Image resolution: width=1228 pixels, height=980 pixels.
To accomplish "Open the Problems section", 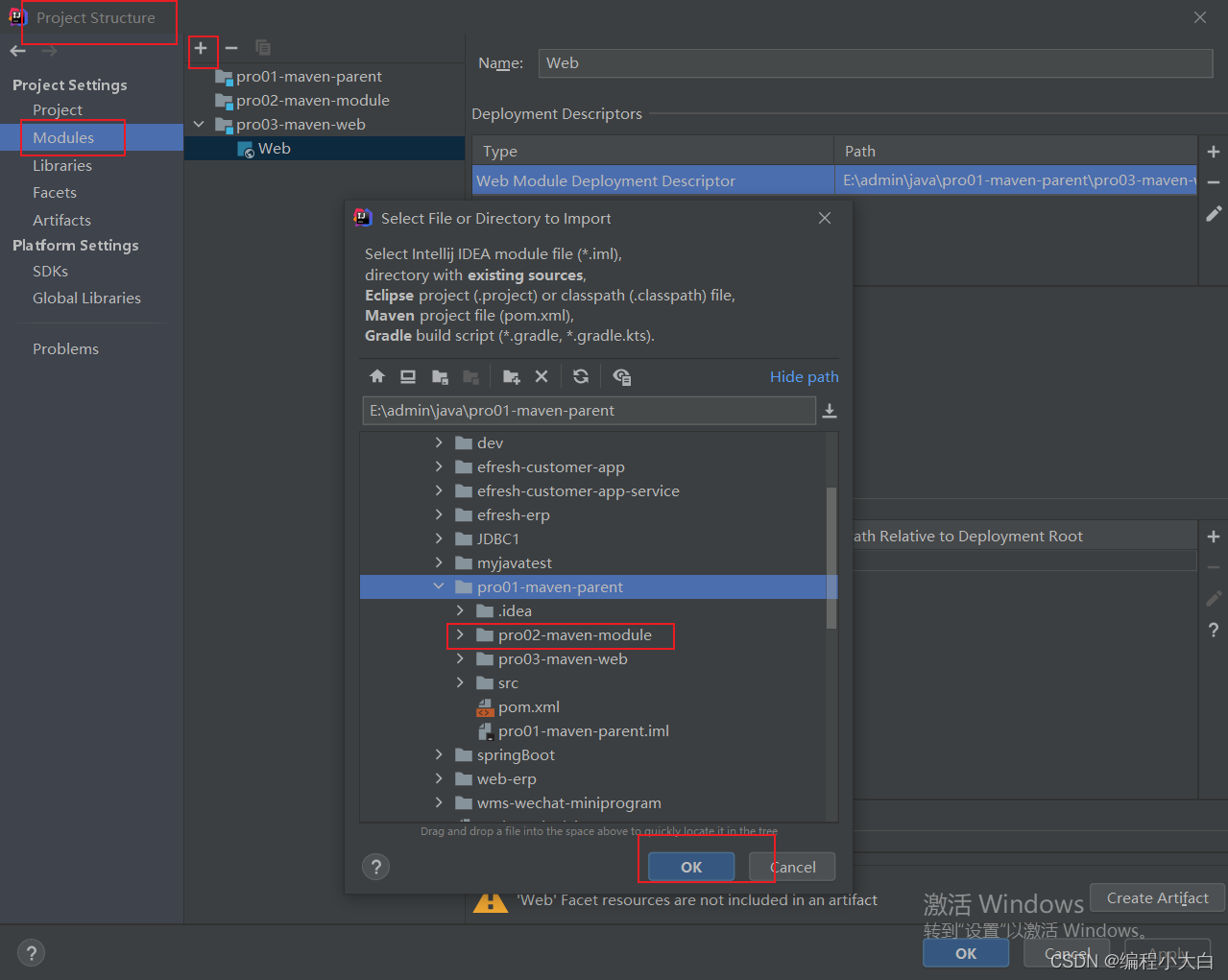I will 65,348.
